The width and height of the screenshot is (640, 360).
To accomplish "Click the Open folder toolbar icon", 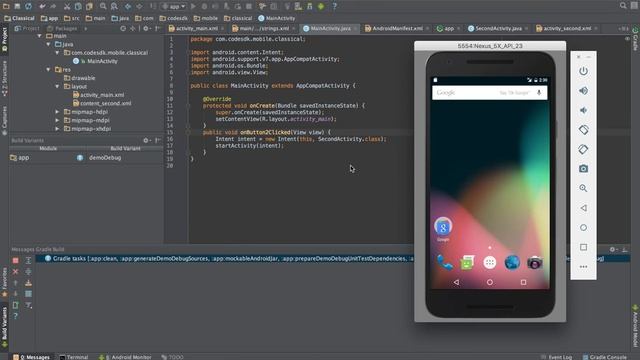I will click(6, 6).
